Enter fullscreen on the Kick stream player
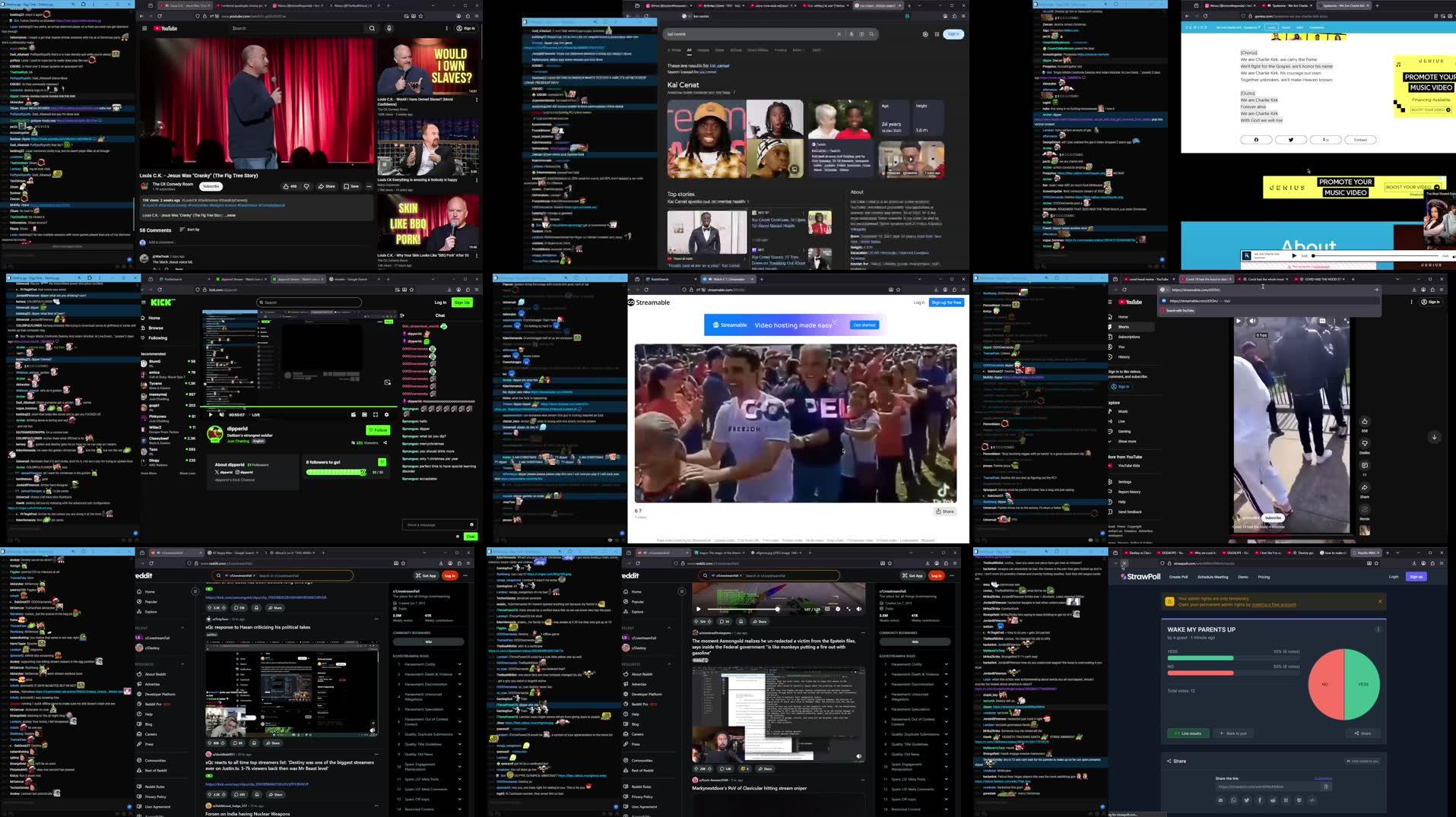This screenshot has width=1456, height=817. [376, 415]
